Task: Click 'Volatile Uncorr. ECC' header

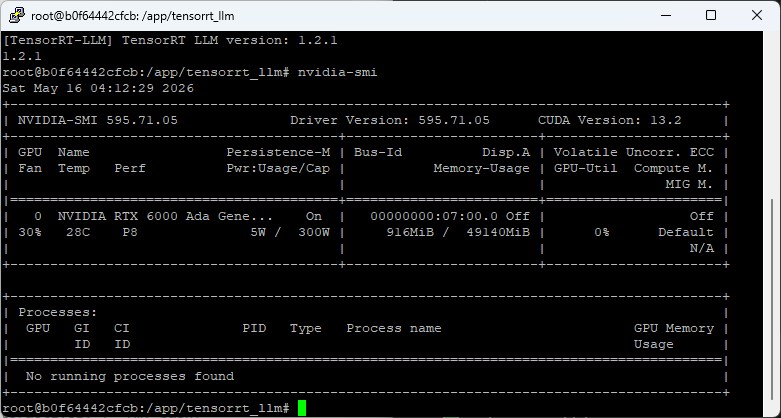Action: pyautogui.click(x=634, y=152)
